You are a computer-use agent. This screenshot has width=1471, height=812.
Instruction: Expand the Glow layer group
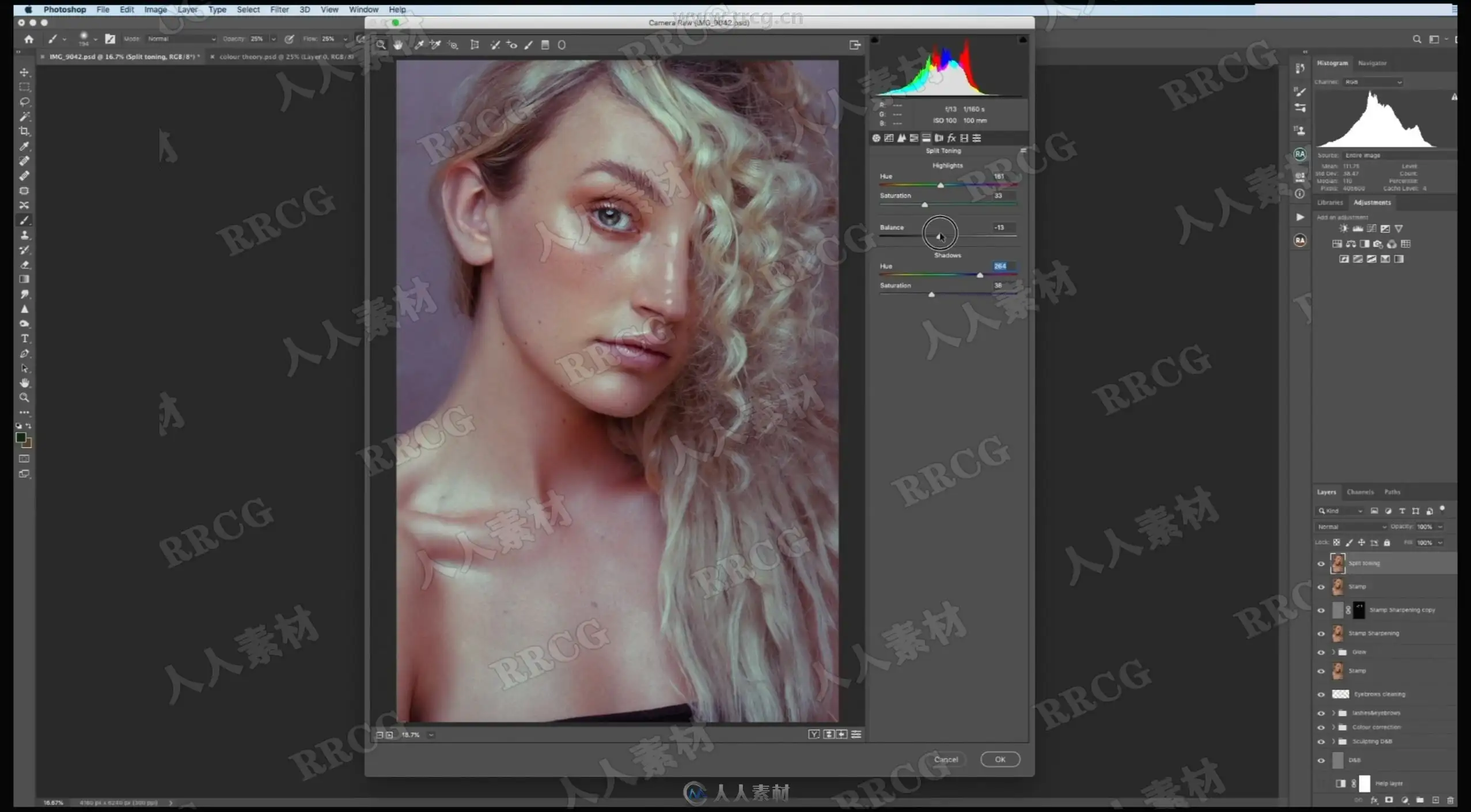[1333, 652]
